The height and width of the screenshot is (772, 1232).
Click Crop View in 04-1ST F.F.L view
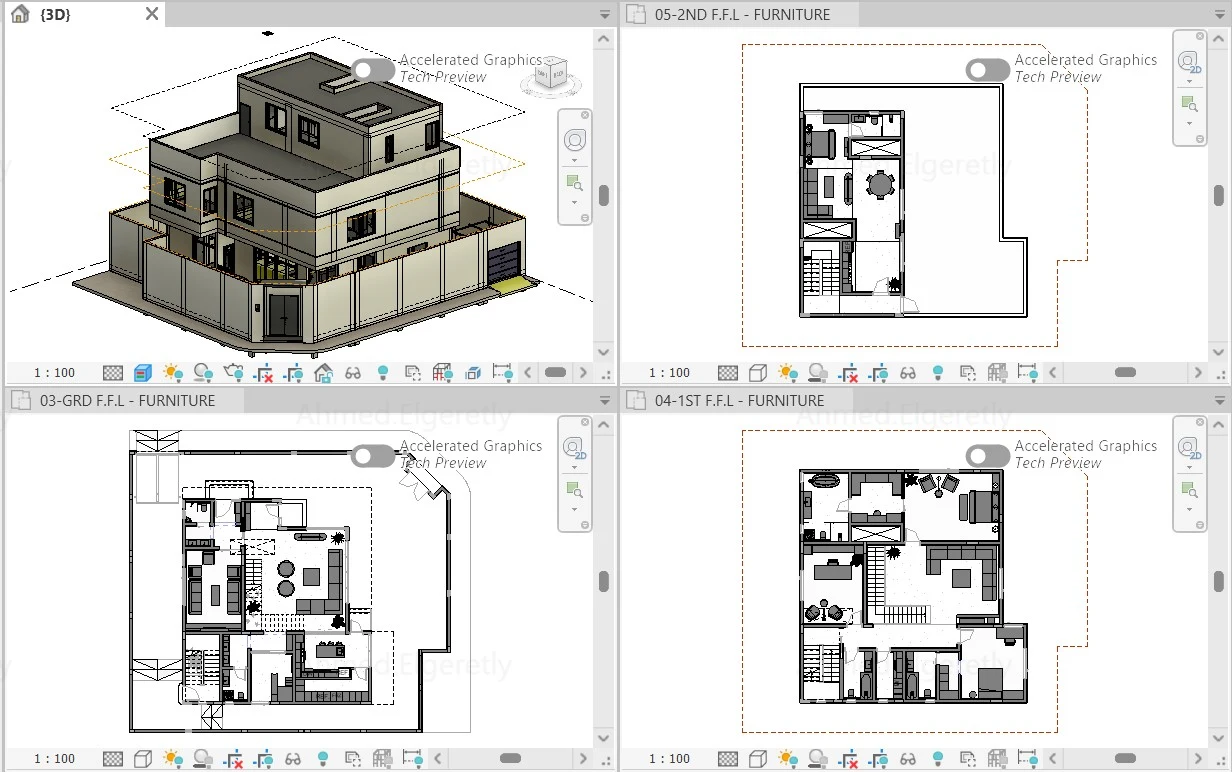coord(848,759)
